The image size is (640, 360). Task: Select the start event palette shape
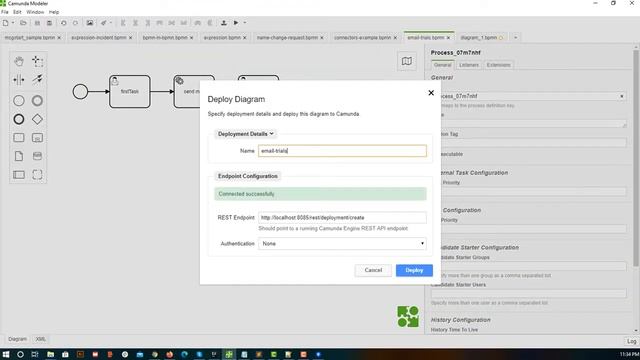(x=19, y=100)
